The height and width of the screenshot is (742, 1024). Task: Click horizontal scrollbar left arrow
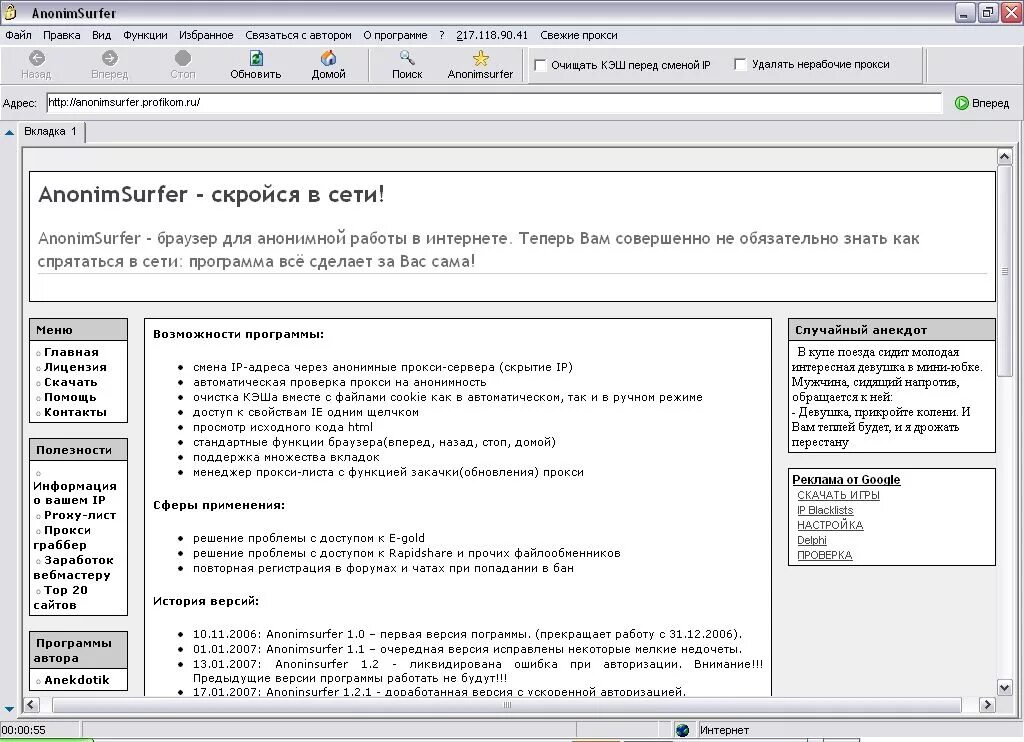tap(31, 705)
